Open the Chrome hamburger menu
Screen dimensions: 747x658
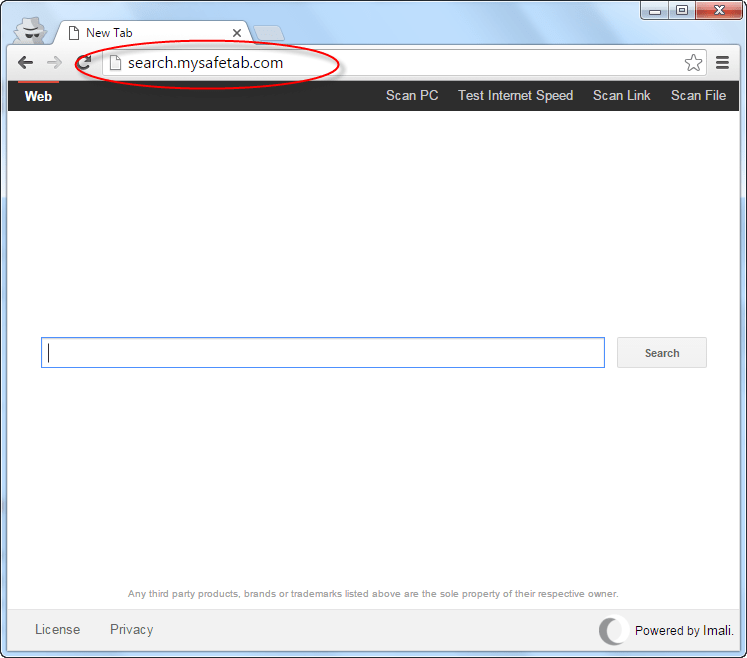(x=723, y=62)
